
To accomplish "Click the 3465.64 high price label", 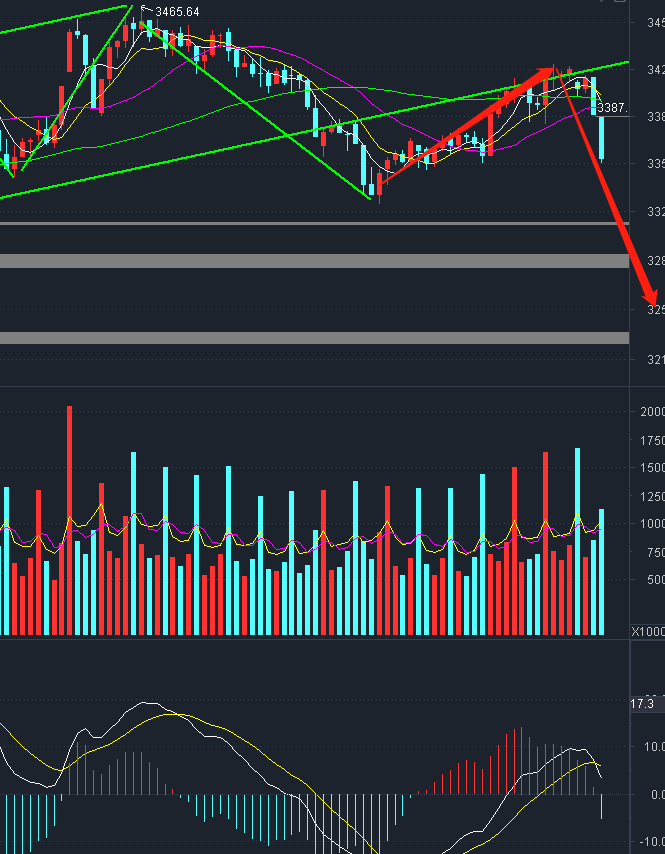I will click(x=177, y=11).
